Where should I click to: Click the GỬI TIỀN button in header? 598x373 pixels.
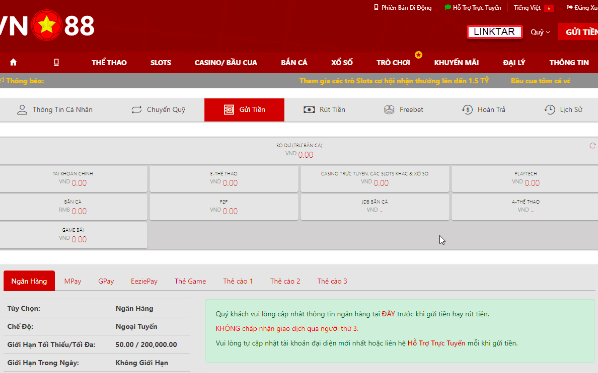(578, 32)
